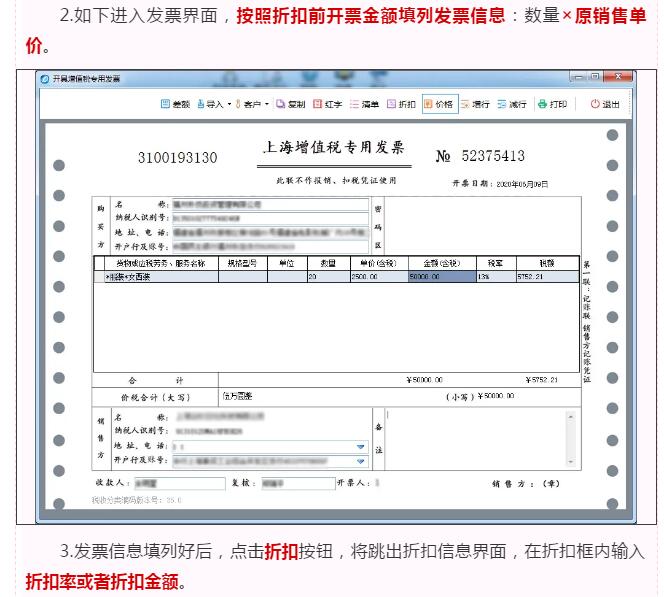Click the 单位 cell in first row

pyautogui.click(x=287, y=277)
